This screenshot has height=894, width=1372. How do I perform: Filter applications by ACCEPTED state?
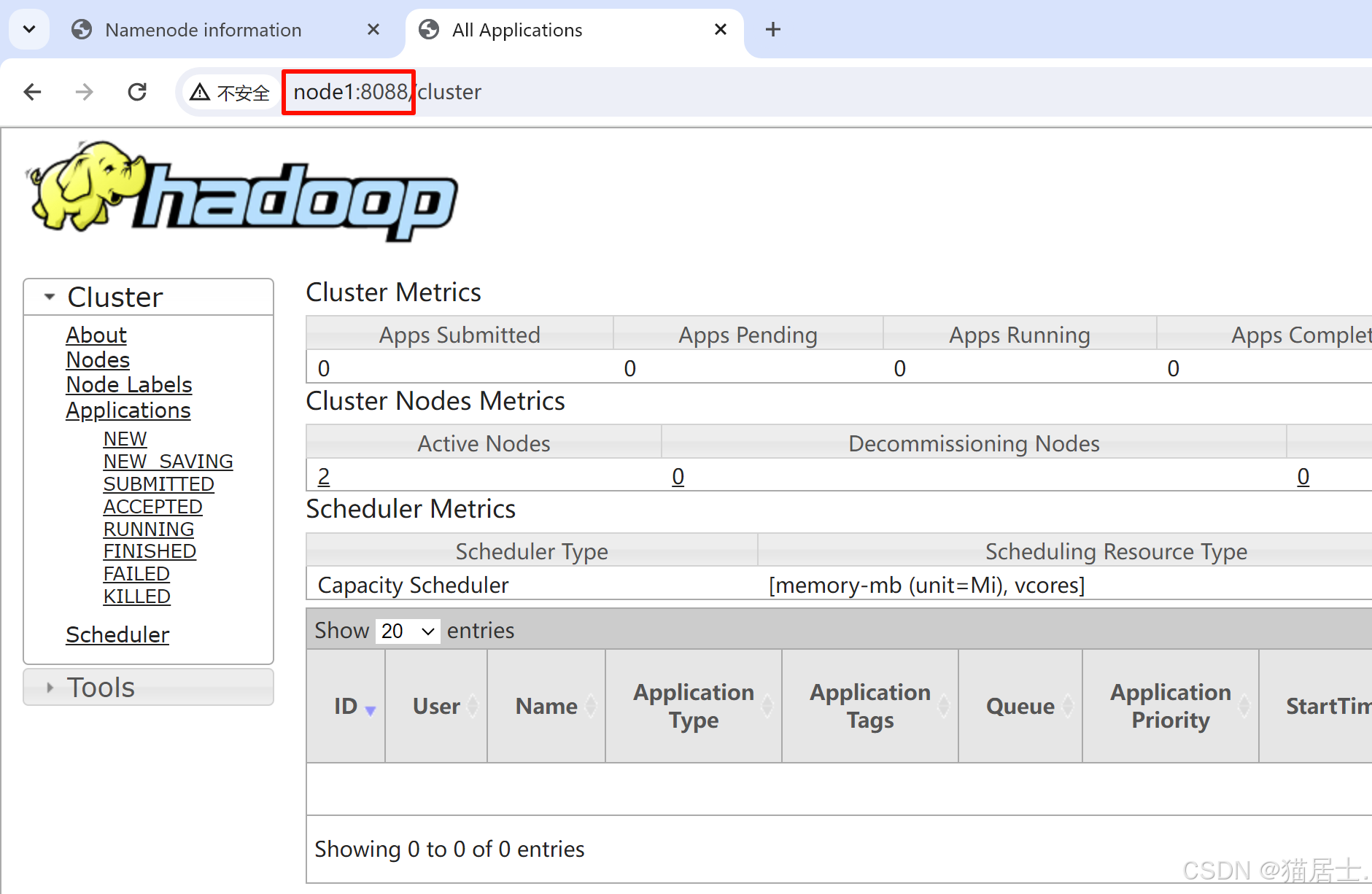153,507
